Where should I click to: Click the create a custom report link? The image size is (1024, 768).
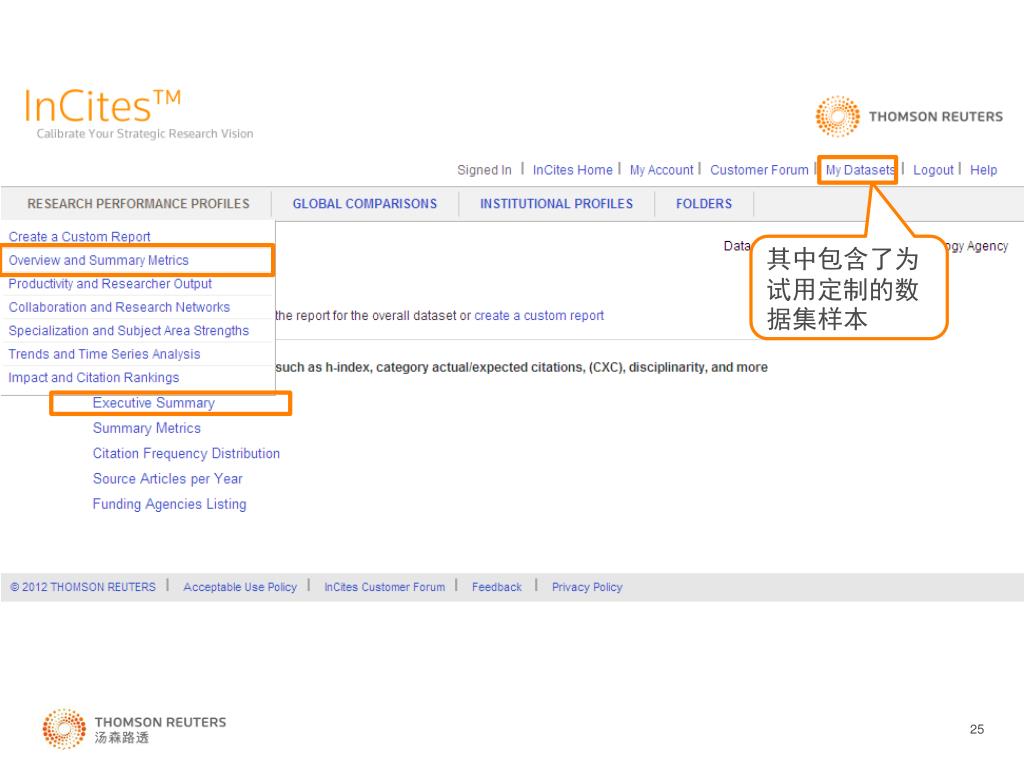(x=539, y=315)
